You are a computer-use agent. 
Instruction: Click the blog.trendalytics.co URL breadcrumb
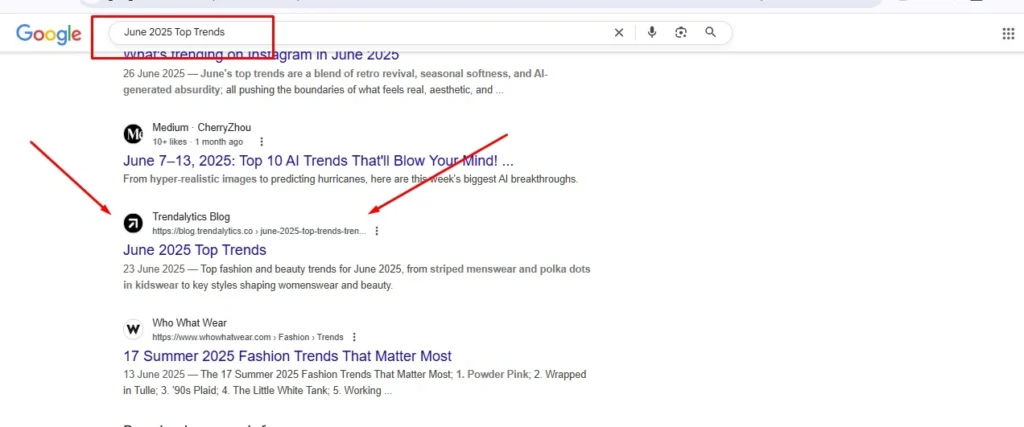(x=259, y=231)
